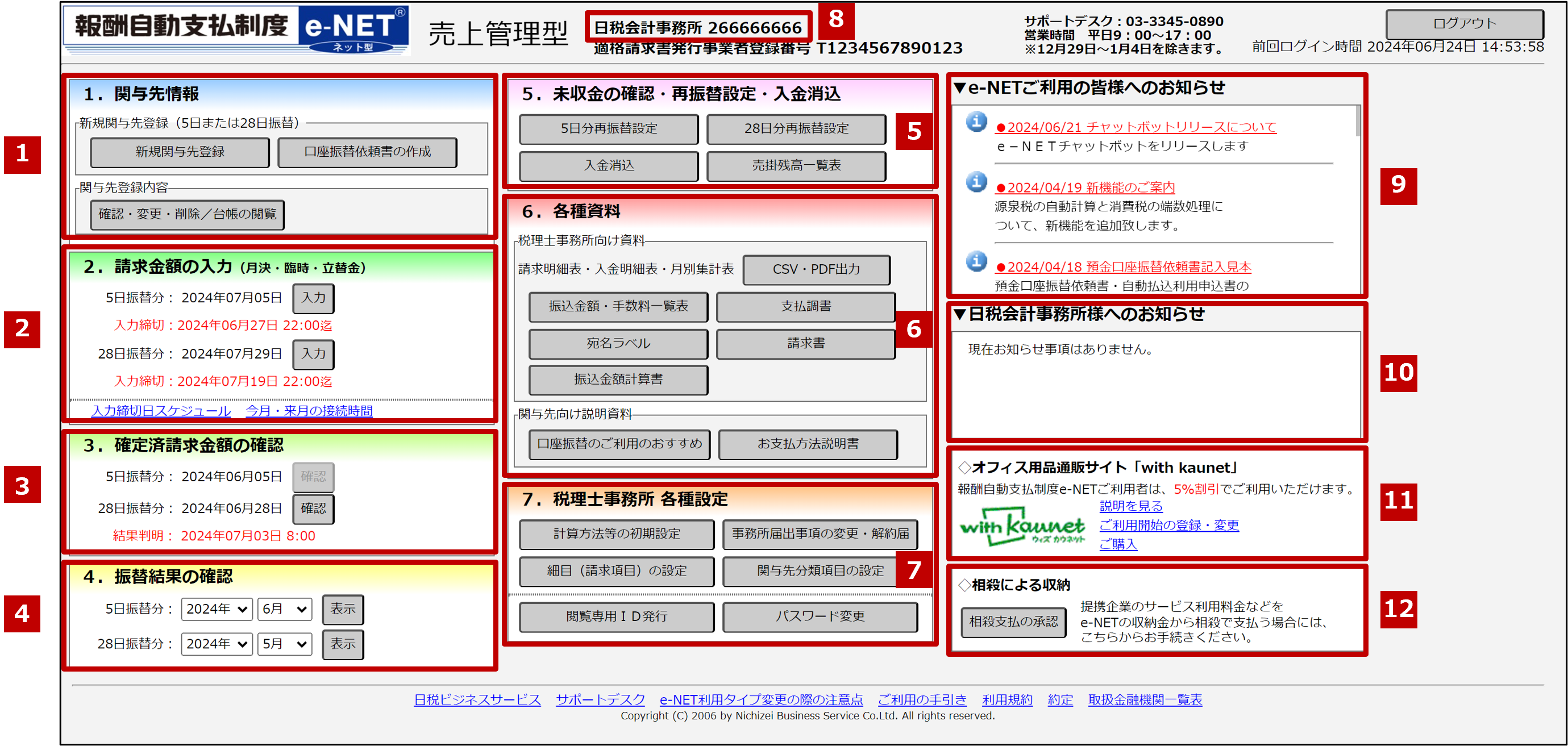Image resolution: width=1568 pixels, height=746 pixels.
Task: Click info icon beside chatbot release notice
Action: 976,122
